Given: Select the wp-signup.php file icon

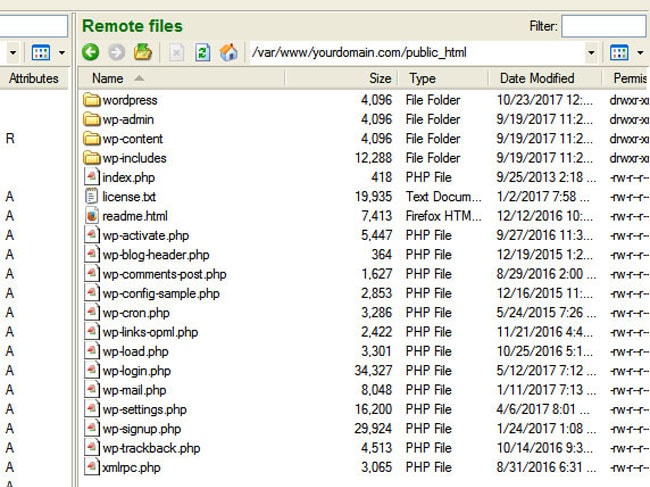Looking at the screenshot, I should [92, 429].
